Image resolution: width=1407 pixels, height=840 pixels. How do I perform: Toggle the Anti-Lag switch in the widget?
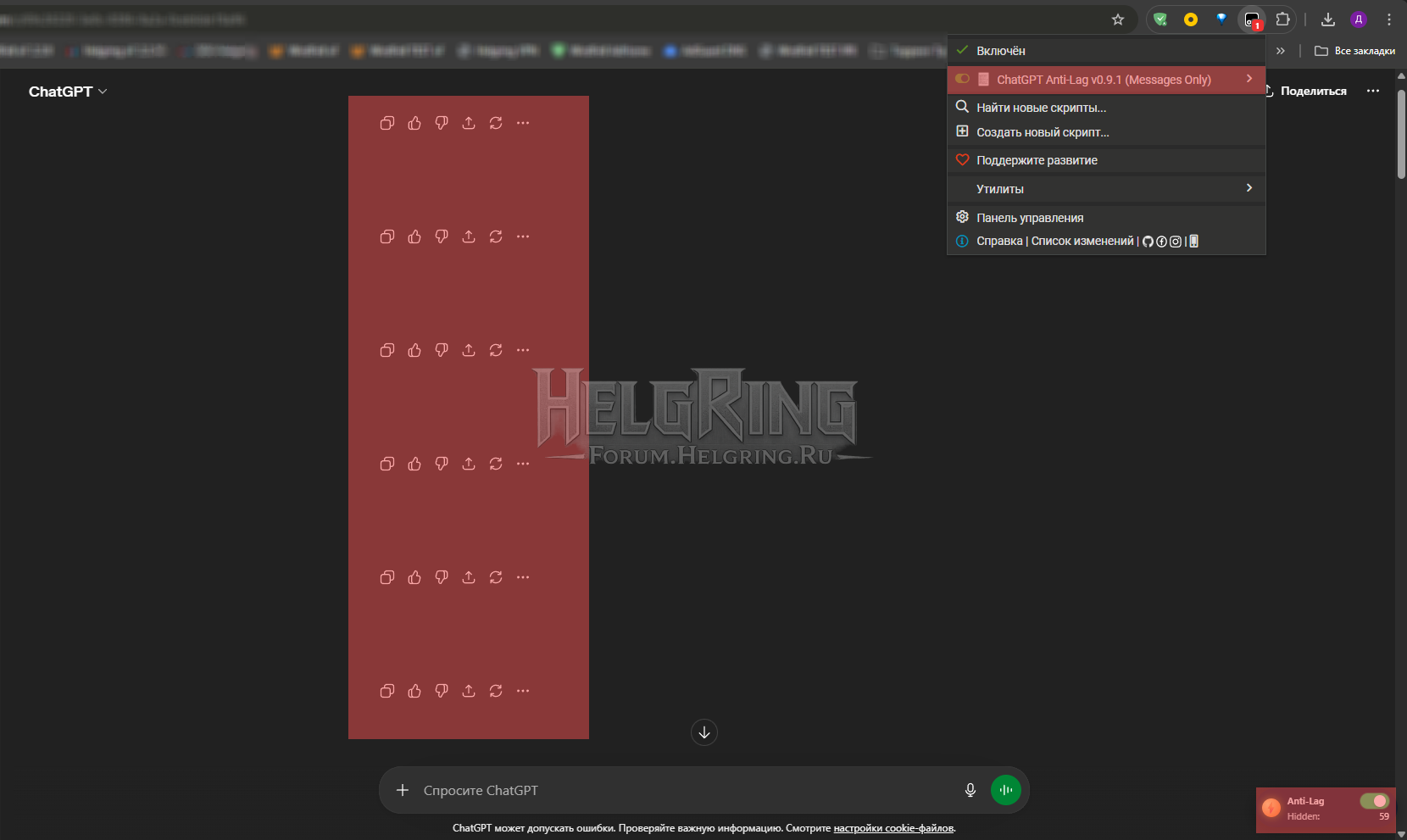pos(1374,801)
